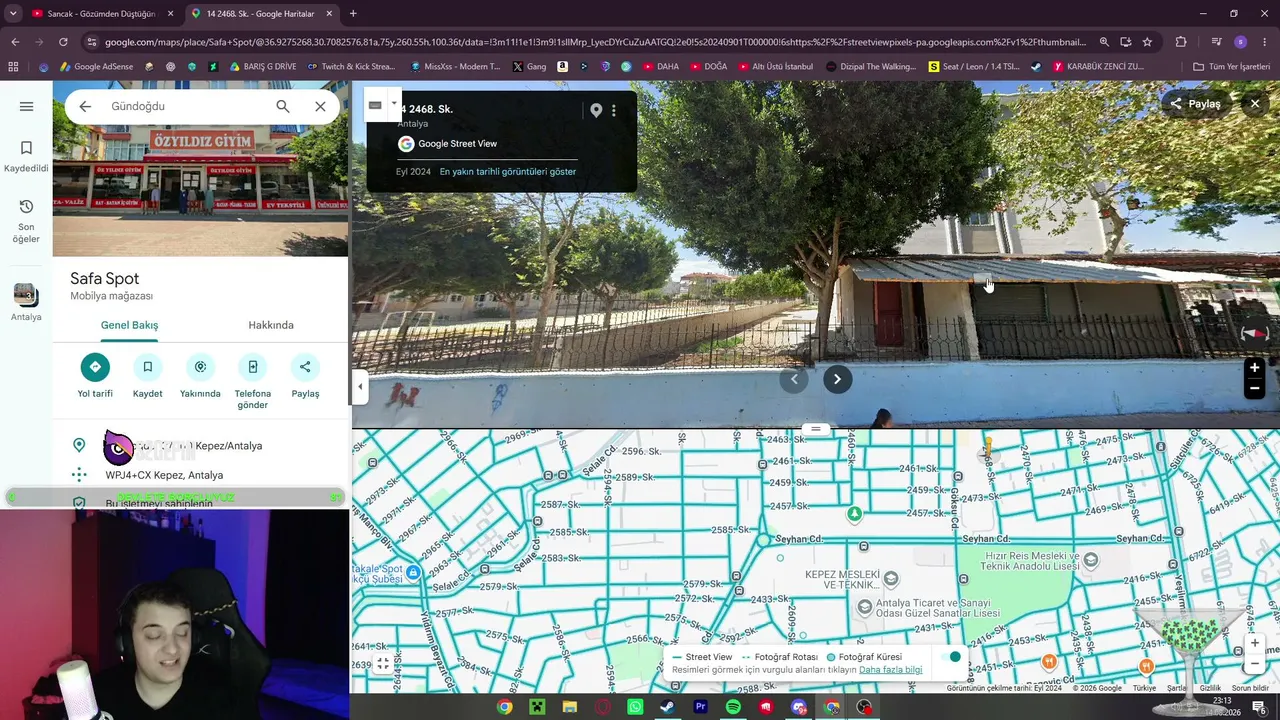Open WhatsApp from the taskbar

click(635, 707)
